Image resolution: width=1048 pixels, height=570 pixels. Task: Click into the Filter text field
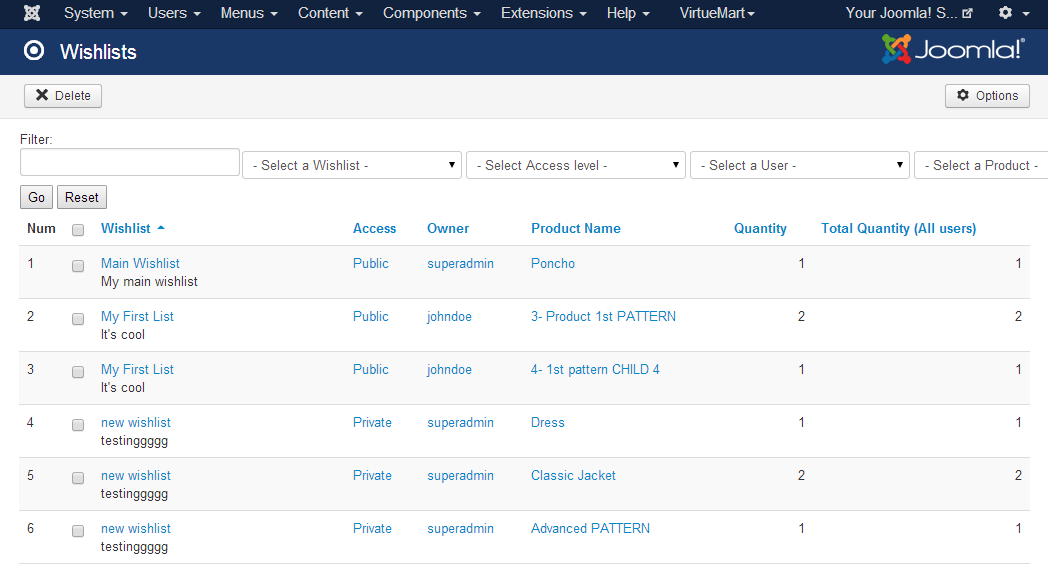(x=130, y=162)
